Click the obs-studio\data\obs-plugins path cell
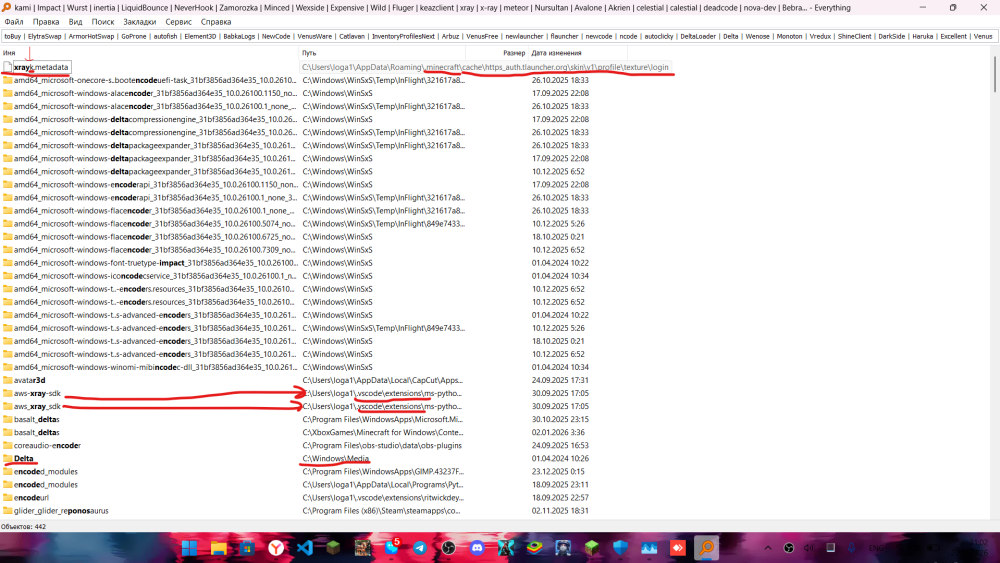Viewport: 1000px width, 563px height. [382, 446]
